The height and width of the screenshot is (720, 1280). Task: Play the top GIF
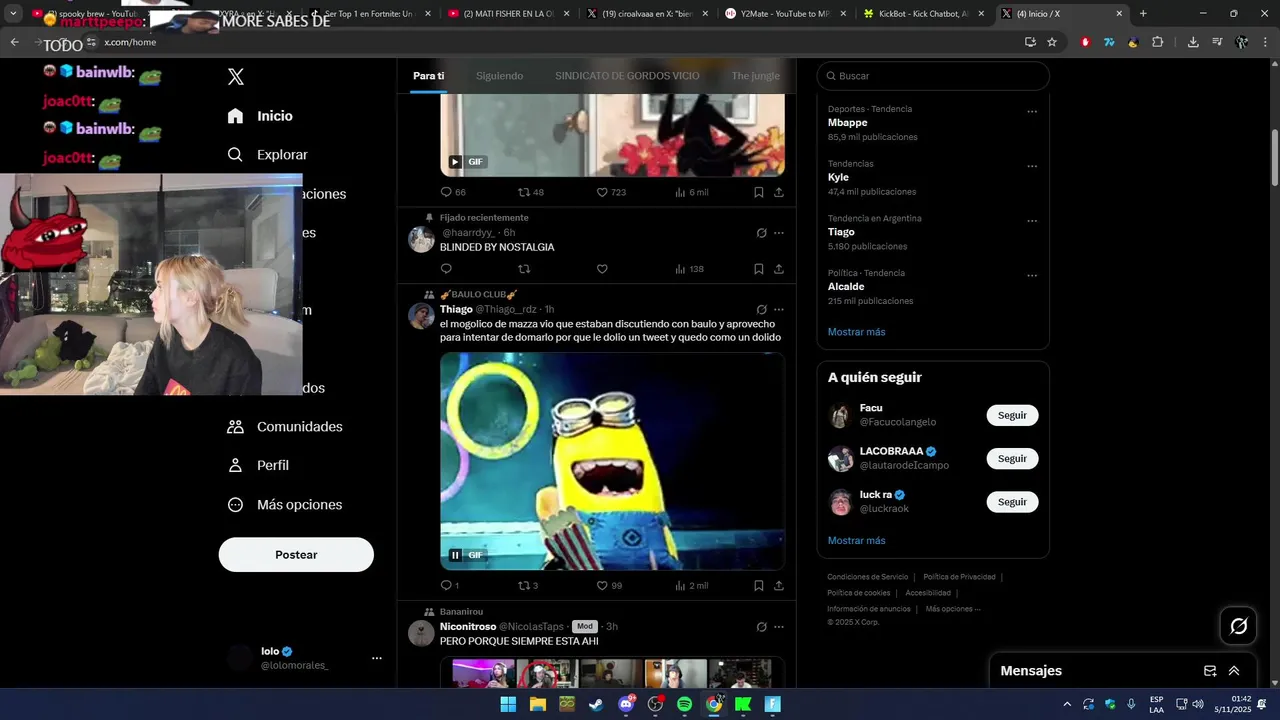pyautogui.click(x=455, y=162)
